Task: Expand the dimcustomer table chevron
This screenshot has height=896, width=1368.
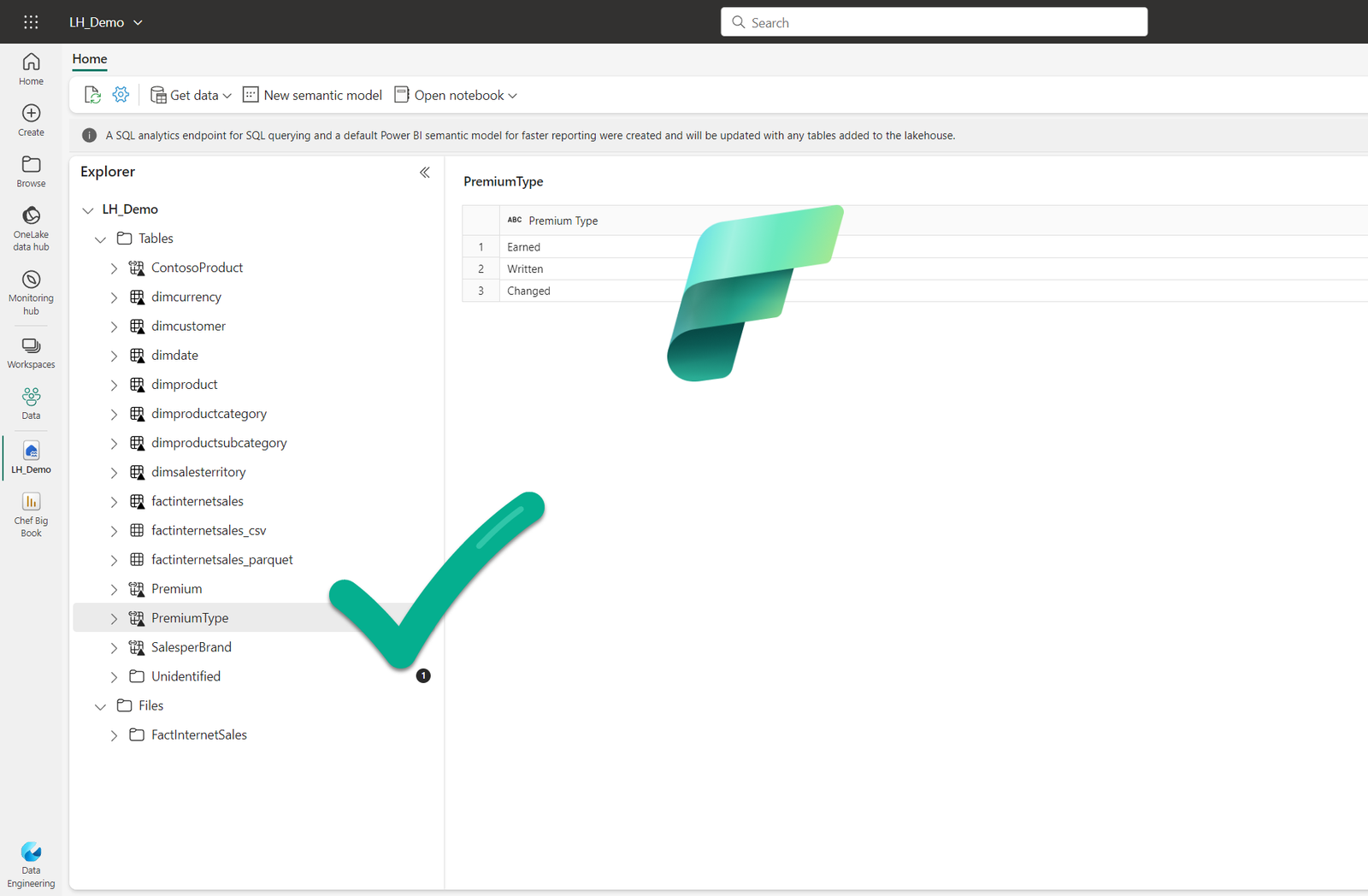Action: 114,327
